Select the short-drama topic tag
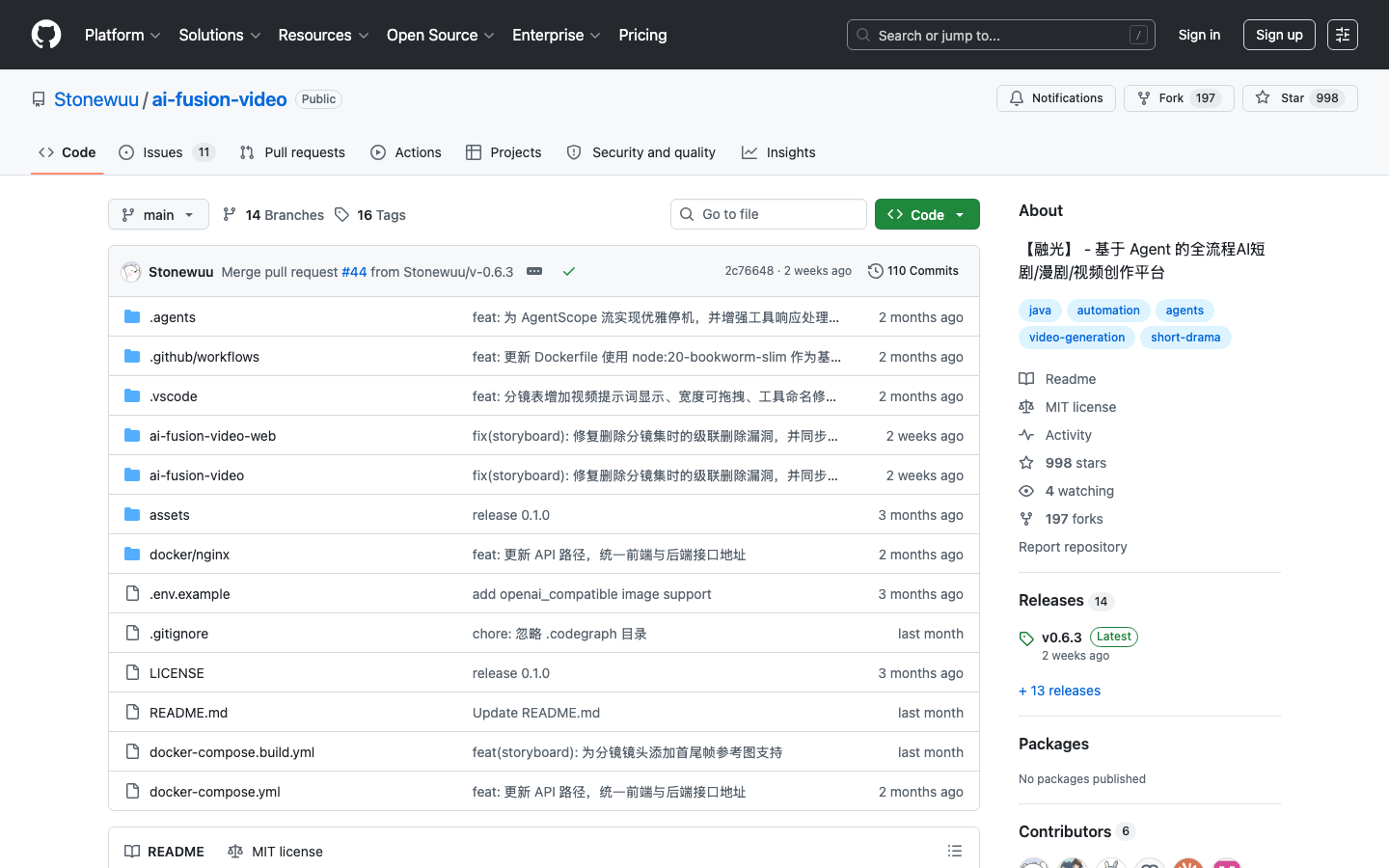The width and height of the screenshot is (1389, 868). tap(1185, 338)
